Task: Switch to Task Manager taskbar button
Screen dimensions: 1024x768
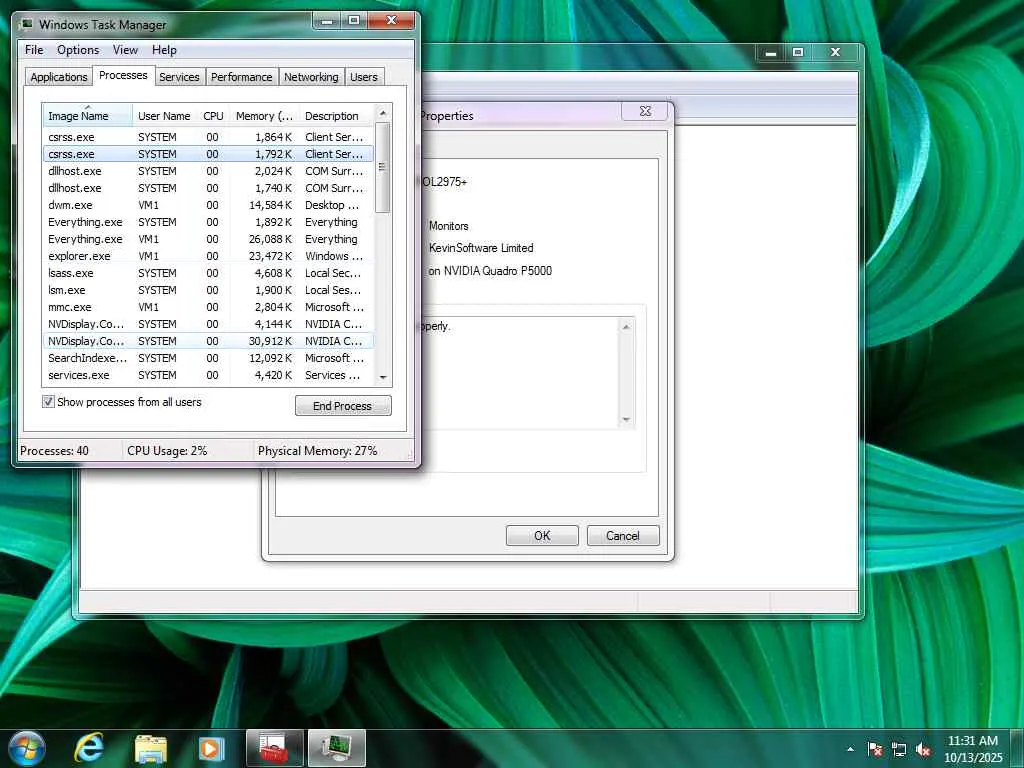Action: tap(337, 748)
